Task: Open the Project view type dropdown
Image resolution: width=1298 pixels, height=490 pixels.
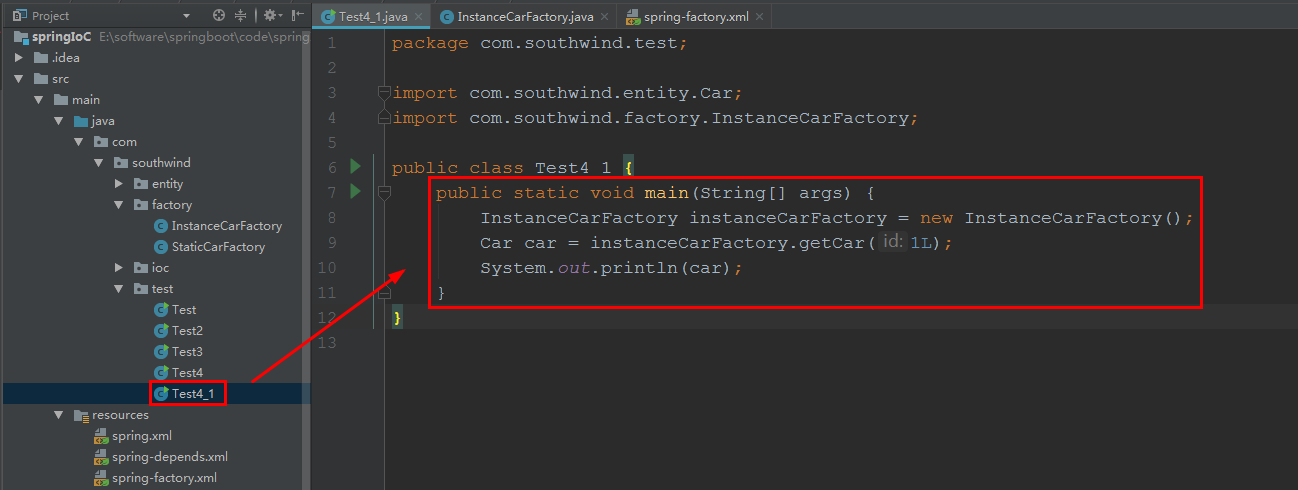Action: point(186,16)
